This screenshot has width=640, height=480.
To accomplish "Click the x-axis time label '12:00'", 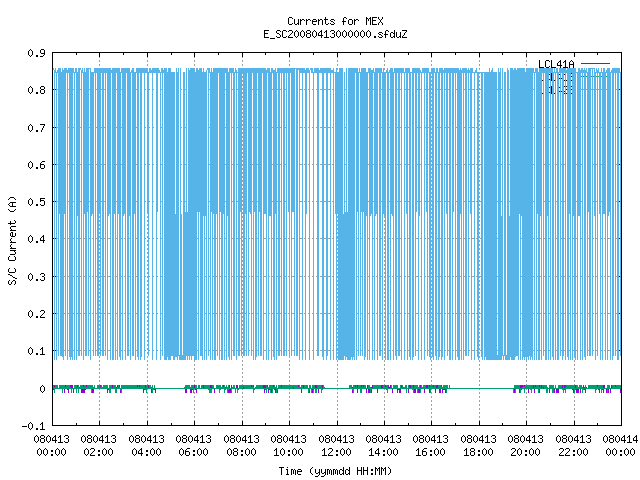I will click(337, 452).
